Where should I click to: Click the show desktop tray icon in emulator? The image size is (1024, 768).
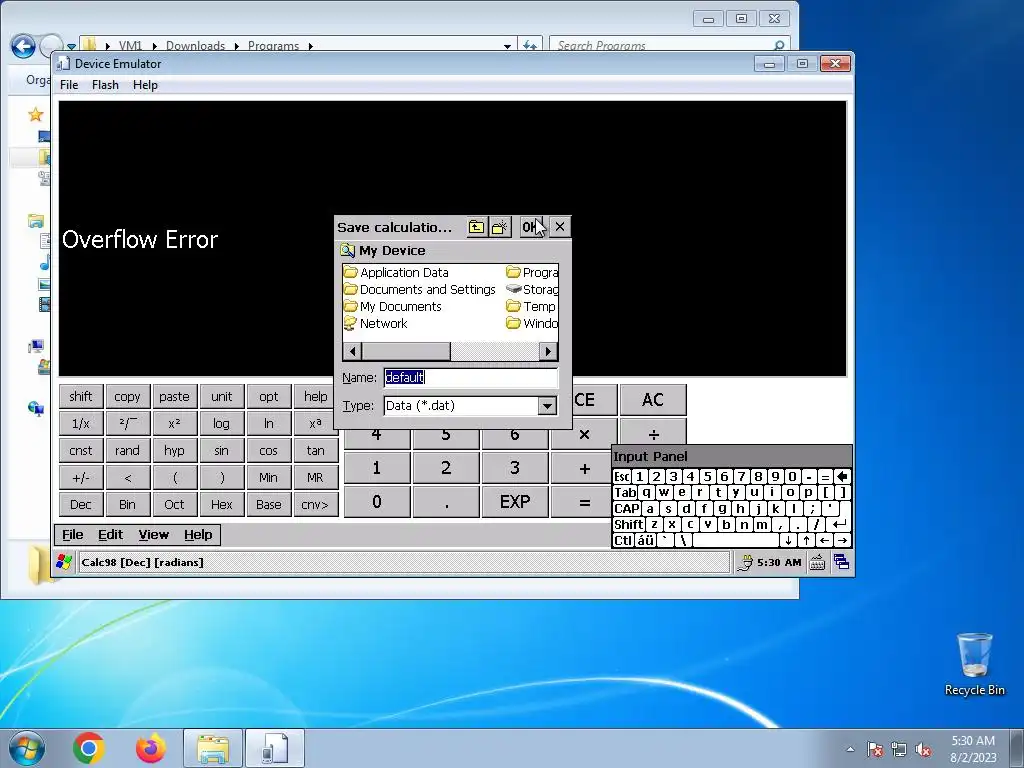pos(842,562)
